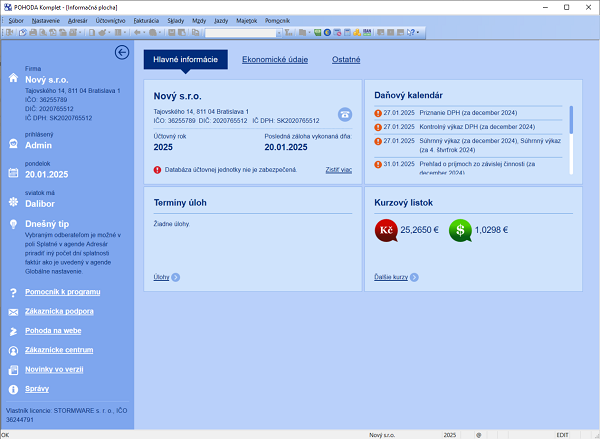Click the Zistiť viac link
Screen dimensions: 600x439
338,170
